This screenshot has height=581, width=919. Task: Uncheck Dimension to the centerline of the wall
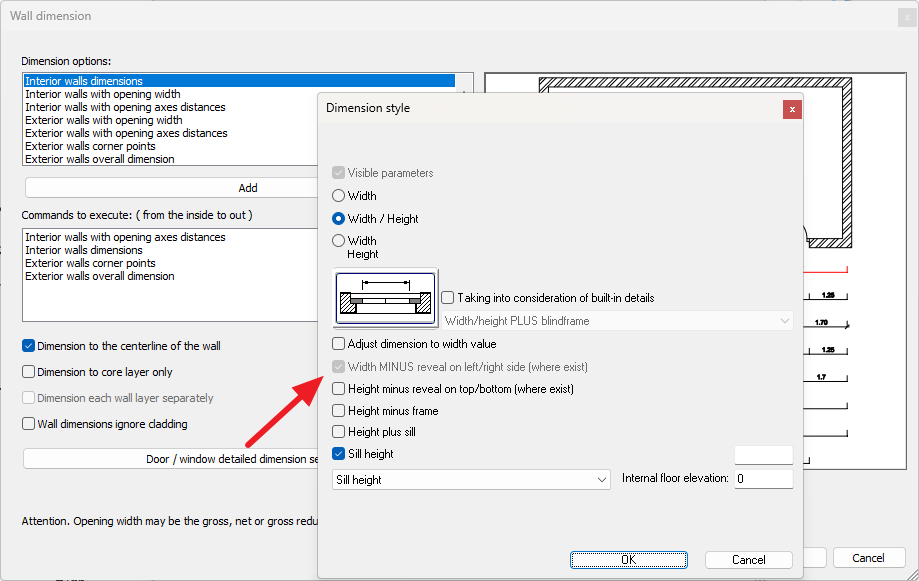coord(29,346)
